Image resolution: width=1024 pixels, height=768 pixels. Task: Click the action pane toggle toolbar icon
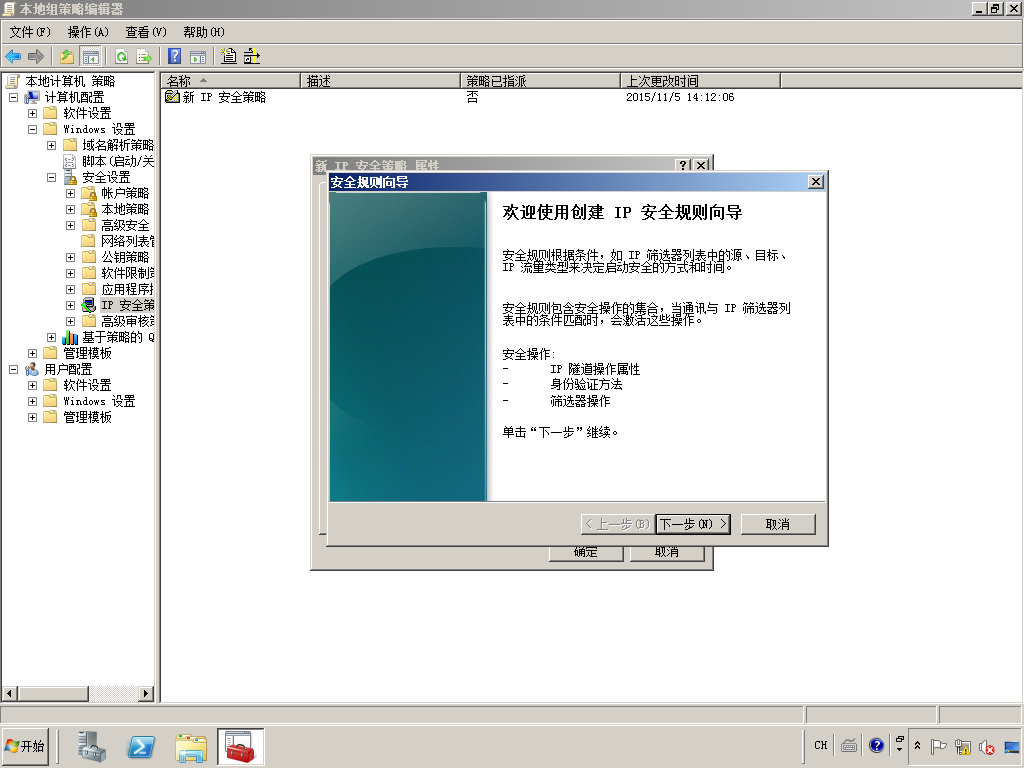pyautogui.click(x=198, y=57)
